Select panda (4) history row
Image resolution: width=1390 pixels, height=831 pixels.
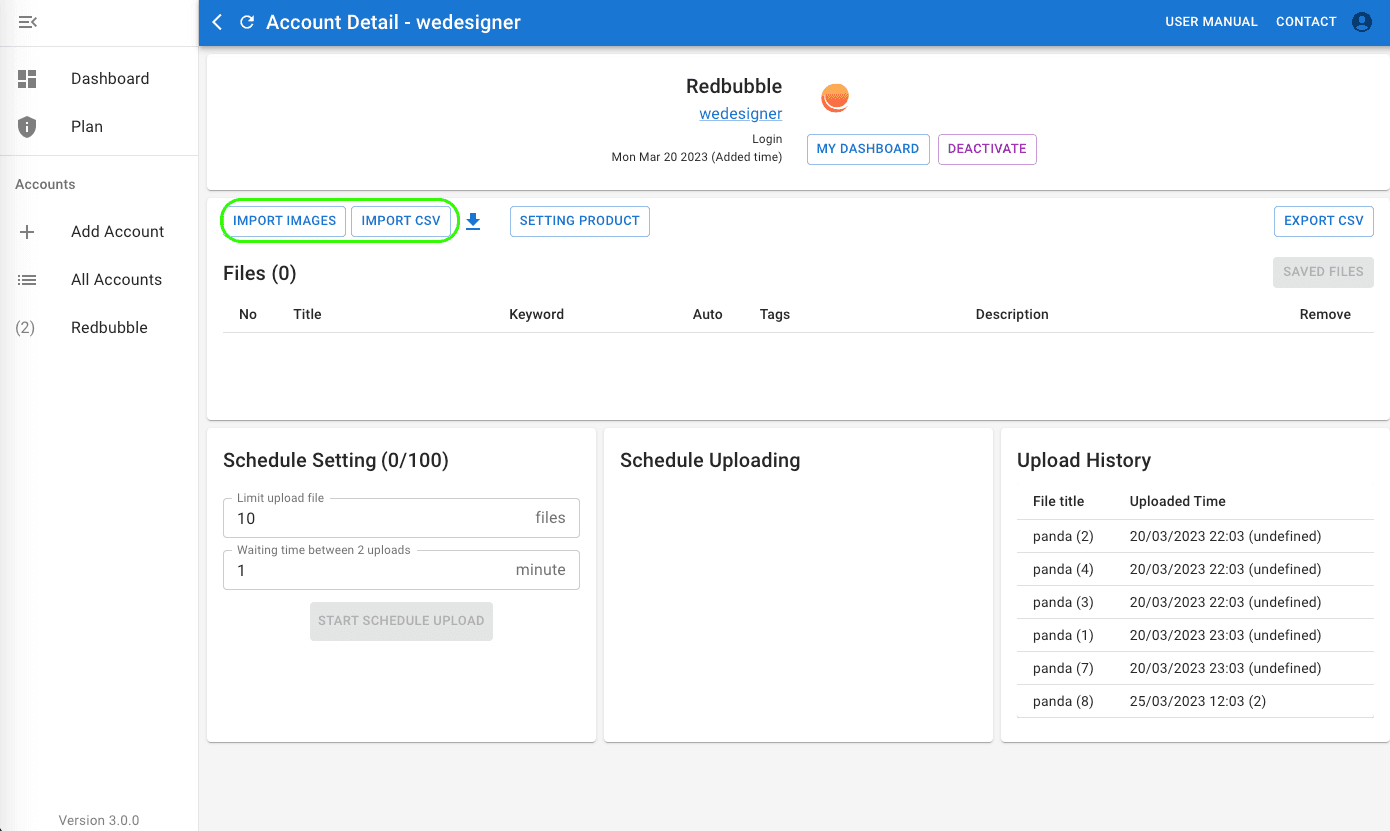[1195, 569]
